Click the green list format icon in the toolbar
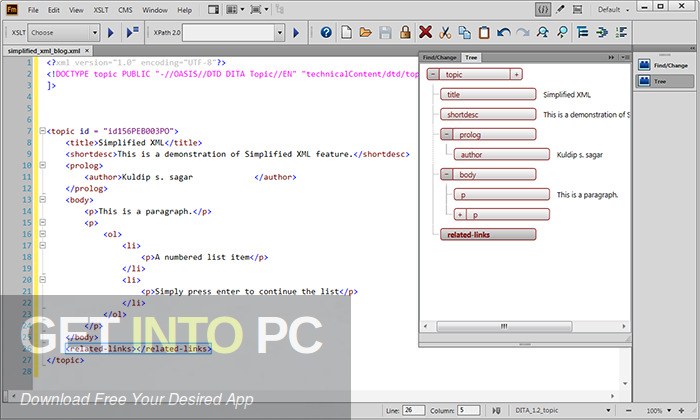 coord(621,32)
